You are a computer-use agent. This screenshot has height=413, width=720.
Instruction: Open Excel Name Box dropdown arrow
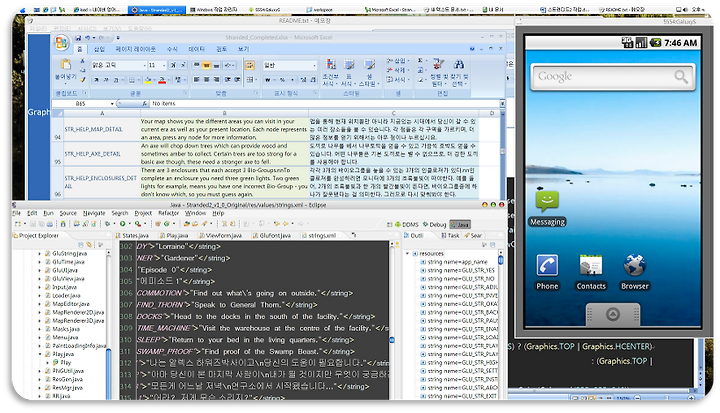pos(112,104)
